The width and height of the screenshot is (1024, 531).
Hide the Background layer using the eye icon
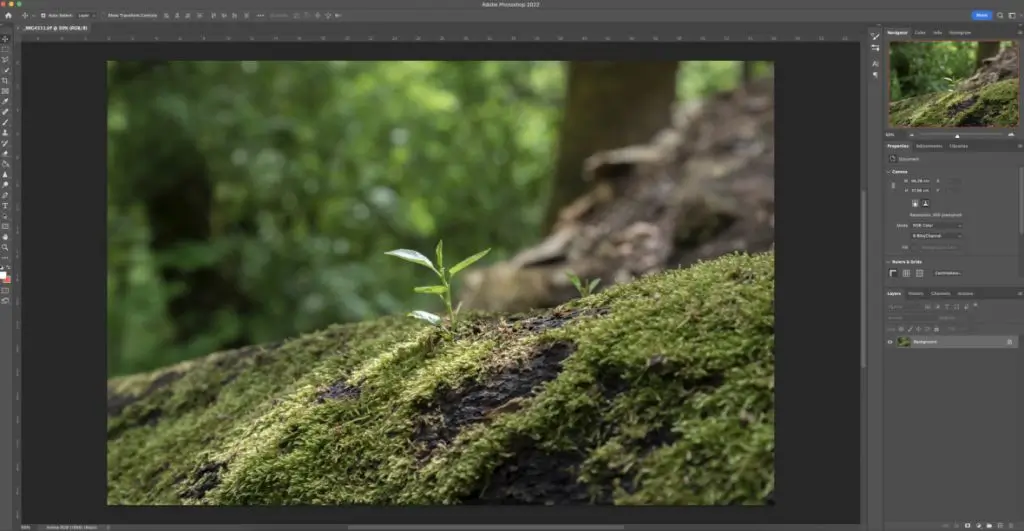(x=891, y=342)
